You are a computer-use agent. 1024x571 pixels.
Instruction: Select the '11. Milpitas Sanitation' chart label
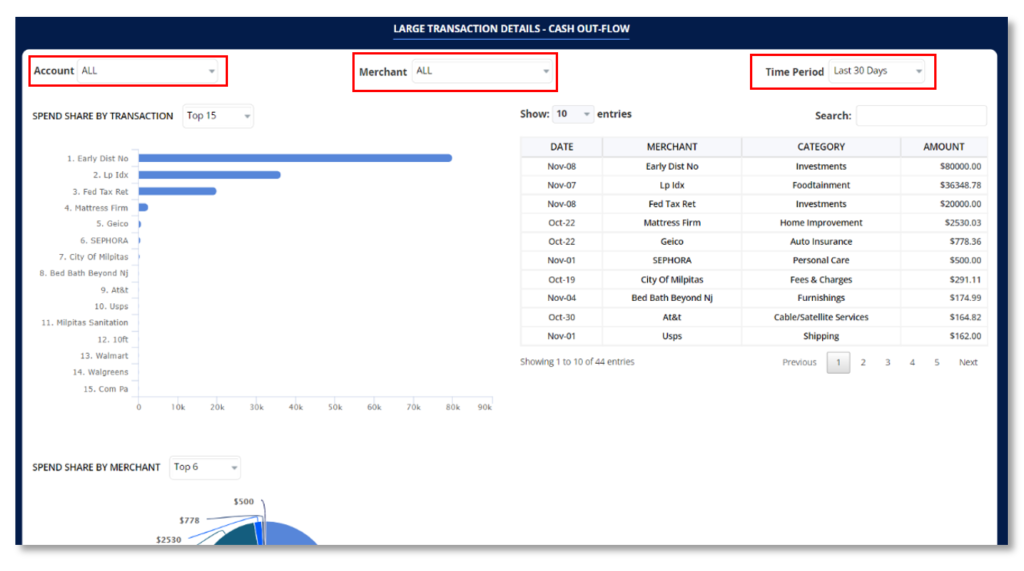(85, 323)
